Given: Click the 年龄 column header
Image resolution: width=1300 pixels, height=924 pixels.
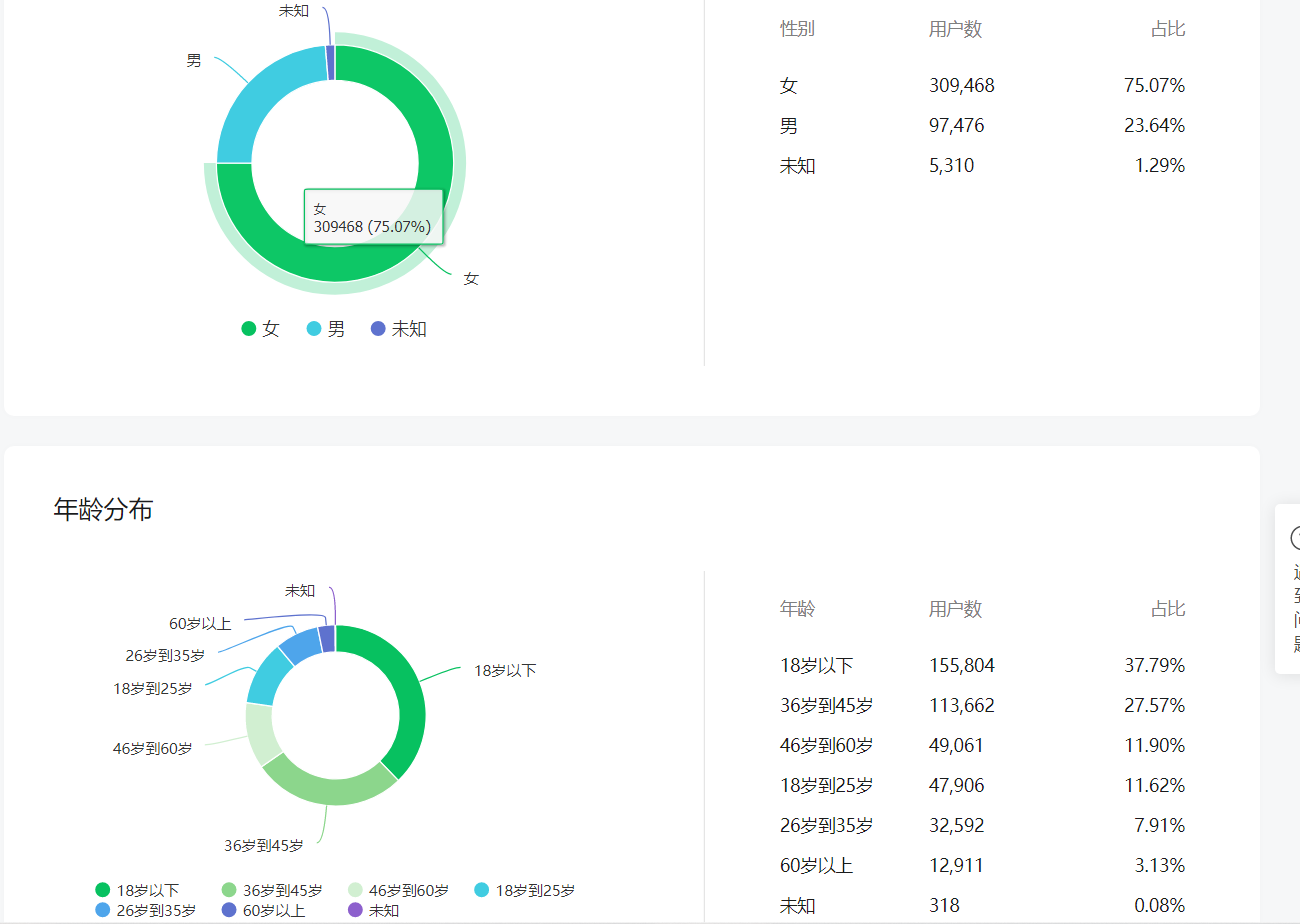Looking at the screenshot, I should 797,609.
